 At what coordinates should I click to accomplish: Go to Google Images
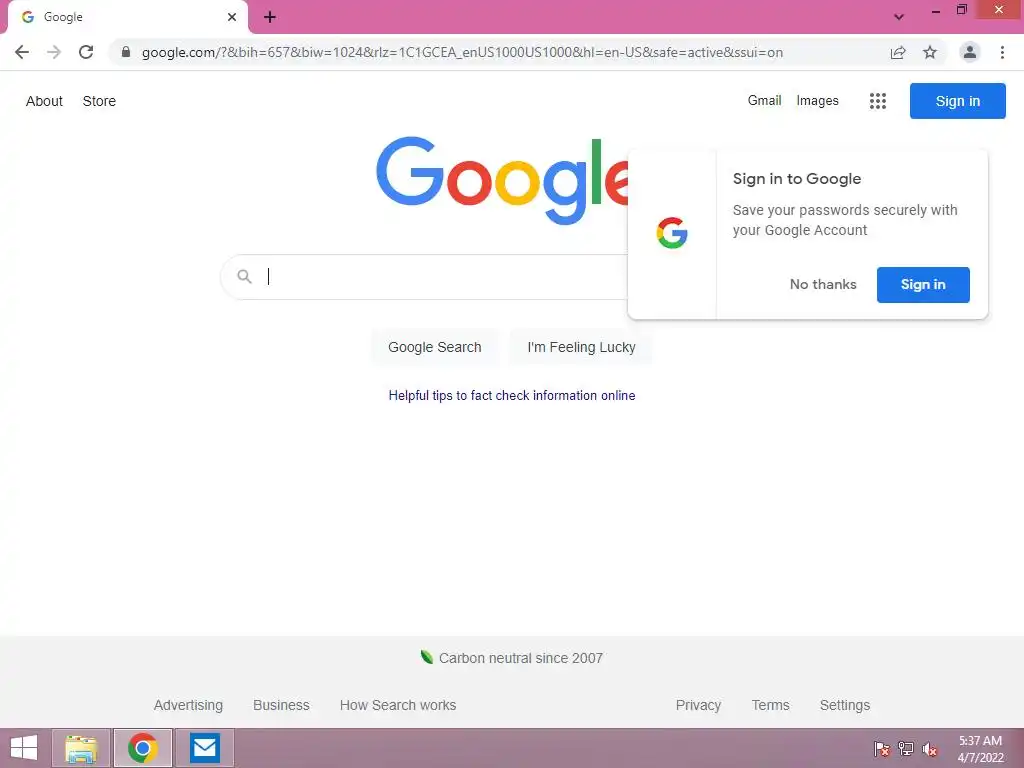[817, 101]
